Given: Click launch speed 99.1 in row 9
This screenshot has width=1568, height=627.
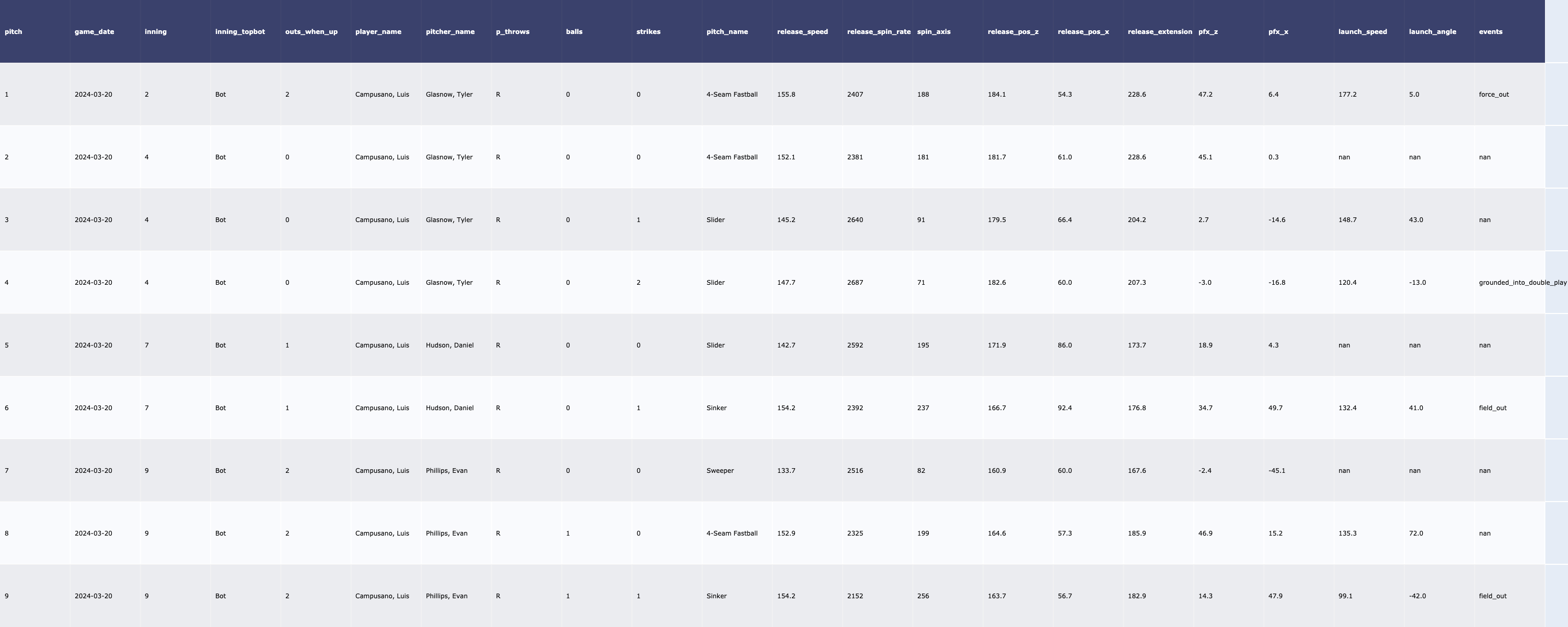Looking at the screenshot, I should [1345, 596].
